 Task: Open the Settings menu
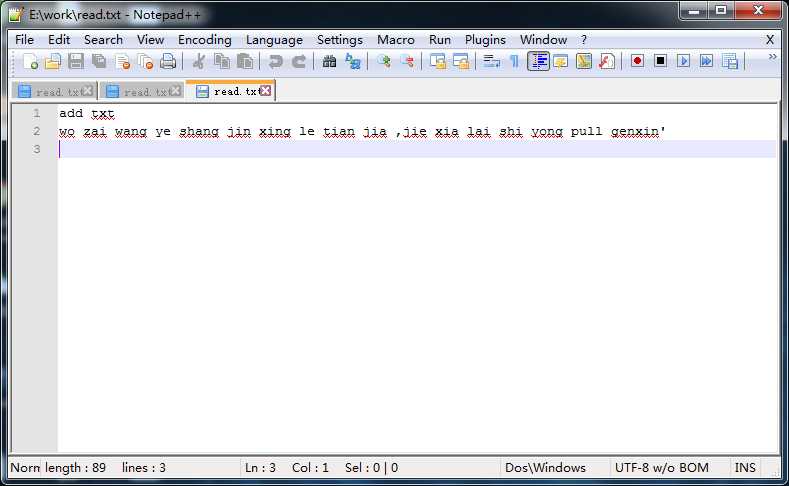pyautogui.click(x=340, y=40)
